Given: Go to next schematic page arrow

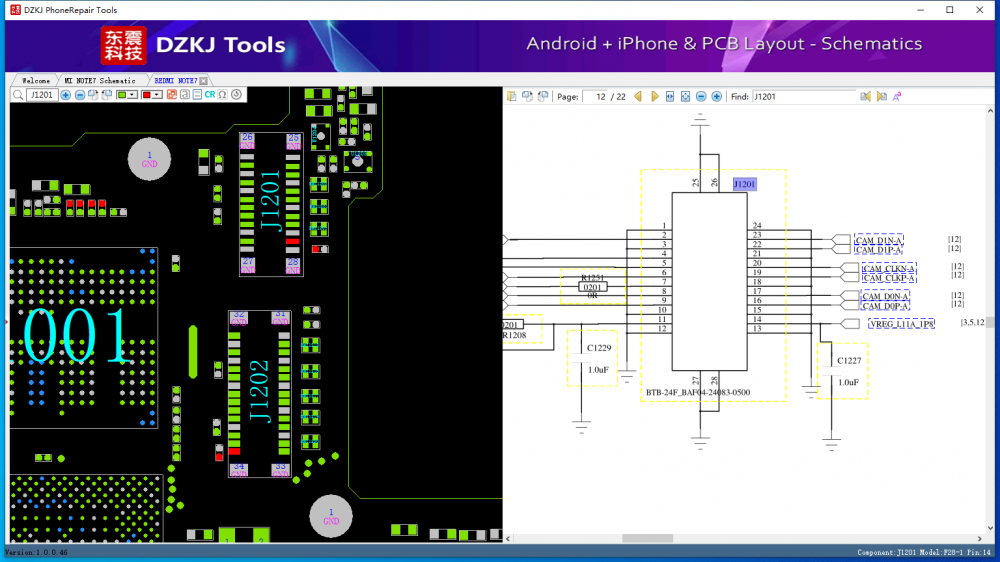Looking at the screenshot, I should [x=654, y=97].
